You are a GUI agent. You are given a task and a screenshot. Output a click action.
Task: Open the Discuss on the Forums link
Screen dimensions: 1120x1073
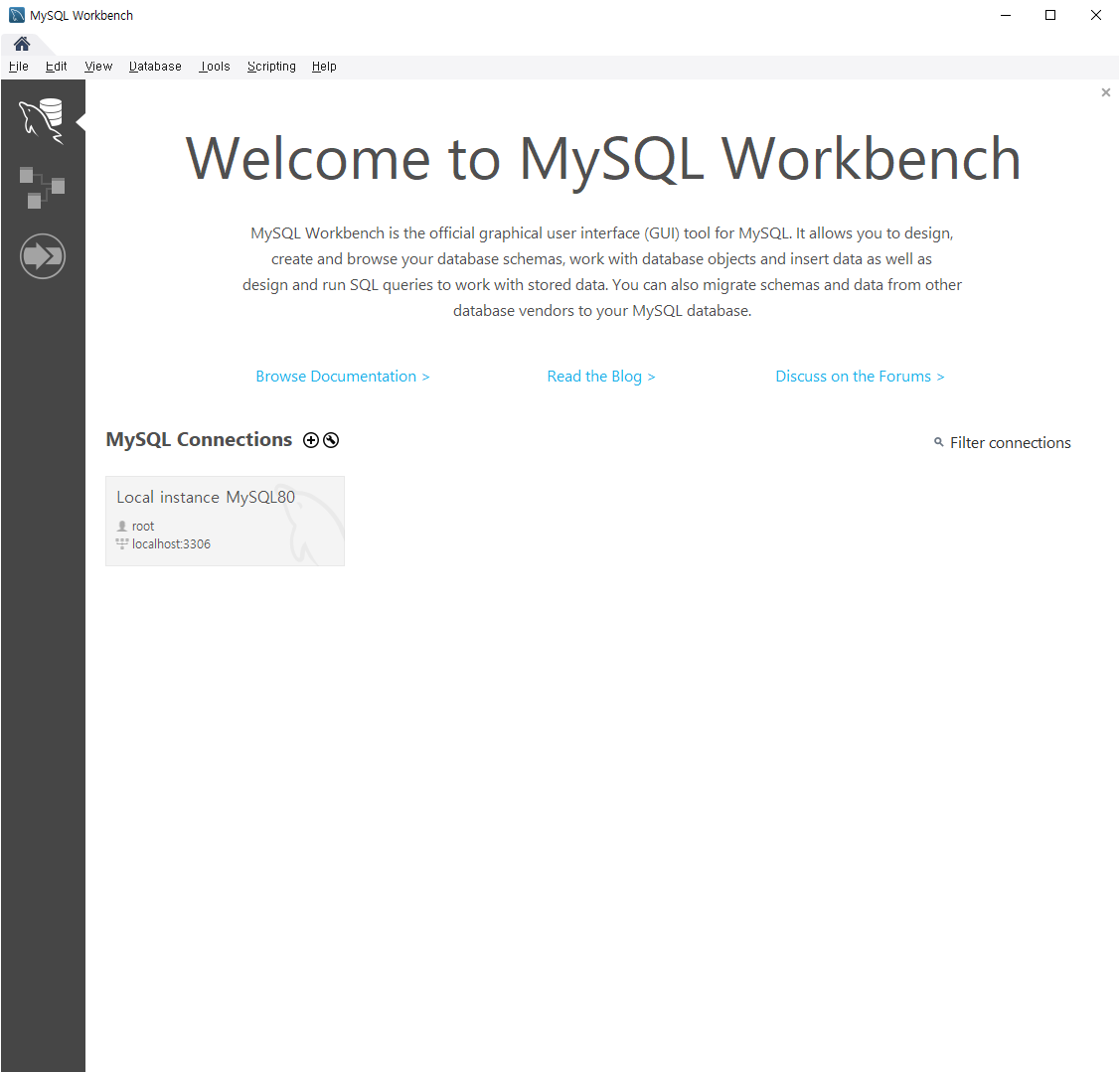click(x=860, y=377)
